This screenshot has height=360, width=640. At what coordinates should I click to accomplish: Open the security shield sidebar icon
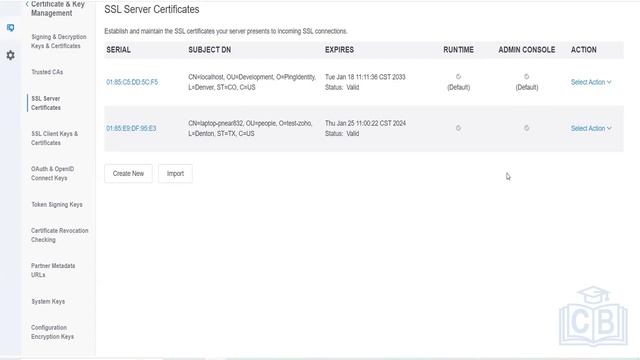[11, 28]
